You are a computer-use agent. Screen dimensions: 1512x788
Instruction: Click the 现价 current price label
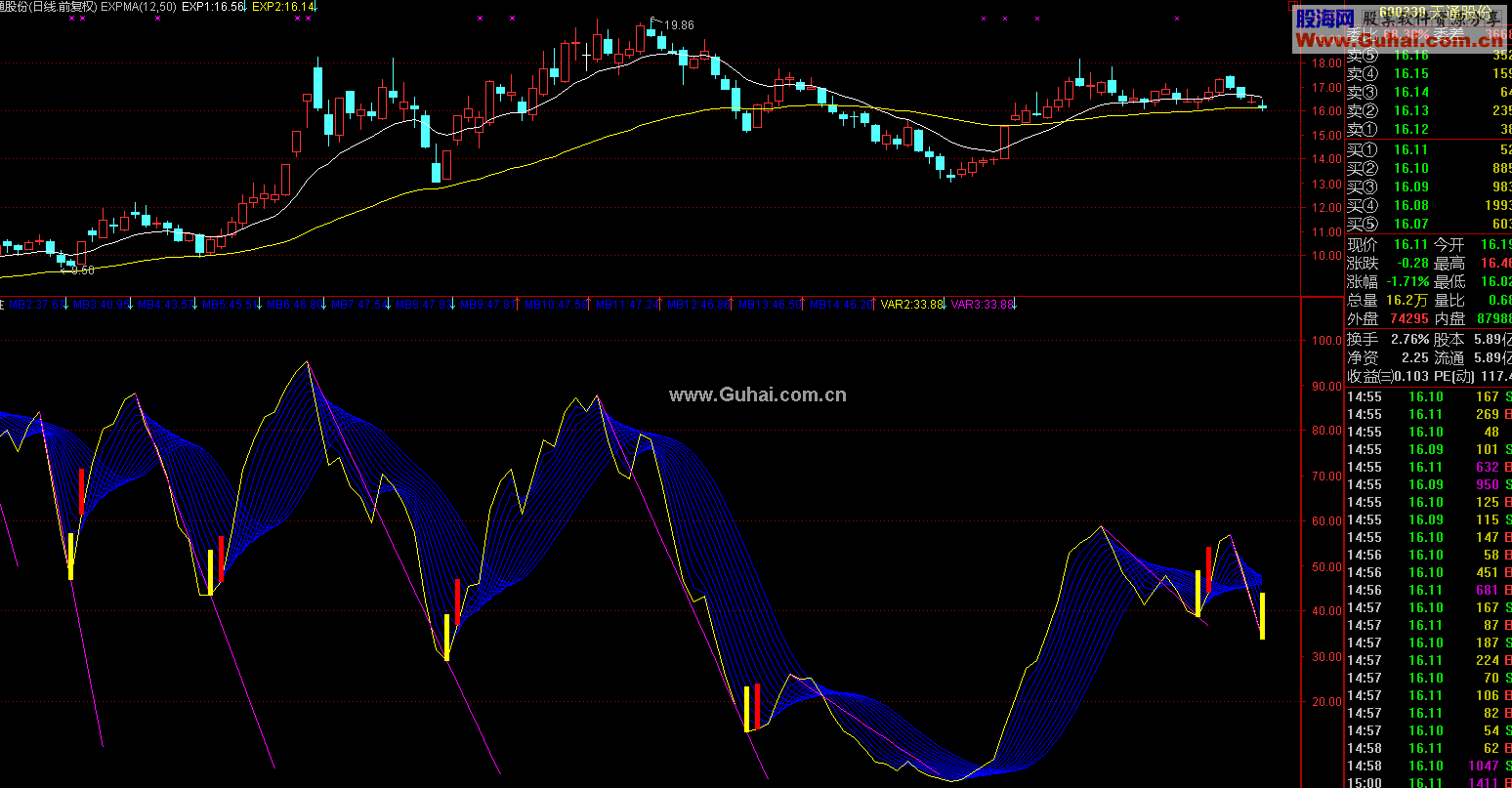click(x=1362, y=244)
